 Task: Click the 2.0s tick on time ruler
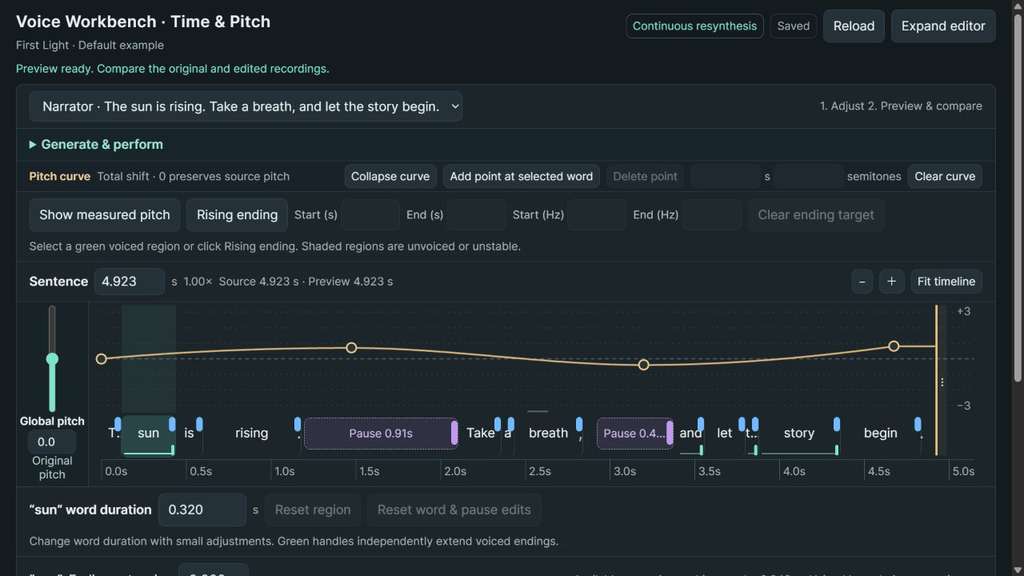(x=455, y=471)
